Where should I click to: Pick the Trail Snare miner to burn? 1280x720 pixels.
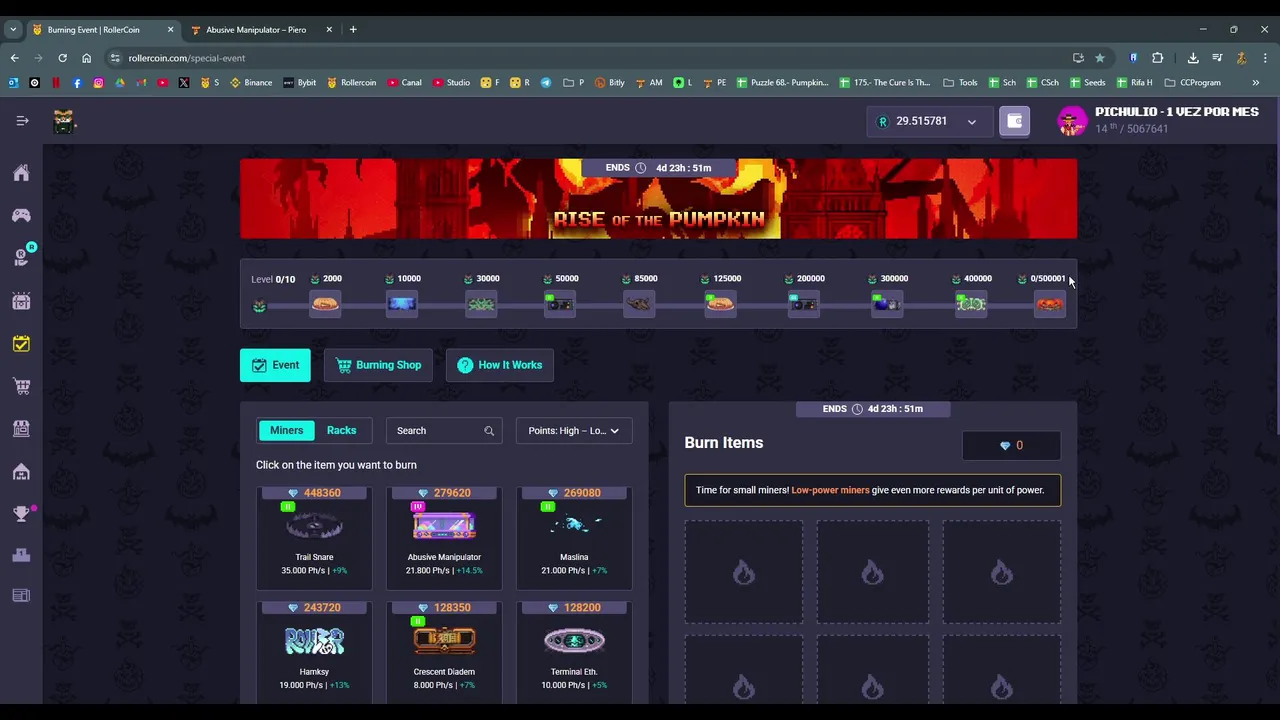click(x=314, y=536)
